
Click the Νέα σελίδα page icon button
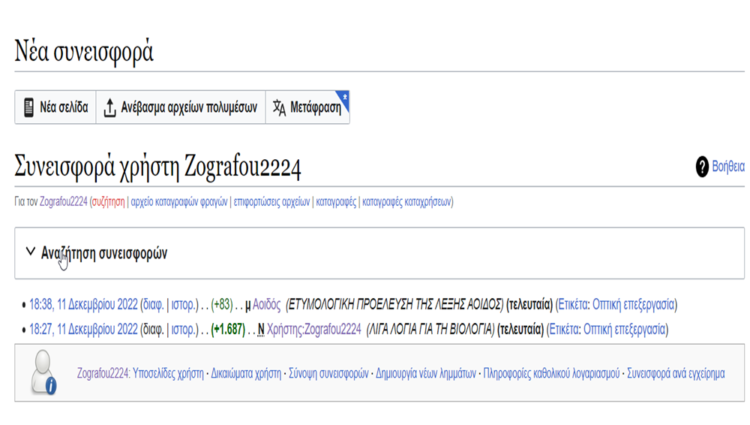tap(29, 108)
